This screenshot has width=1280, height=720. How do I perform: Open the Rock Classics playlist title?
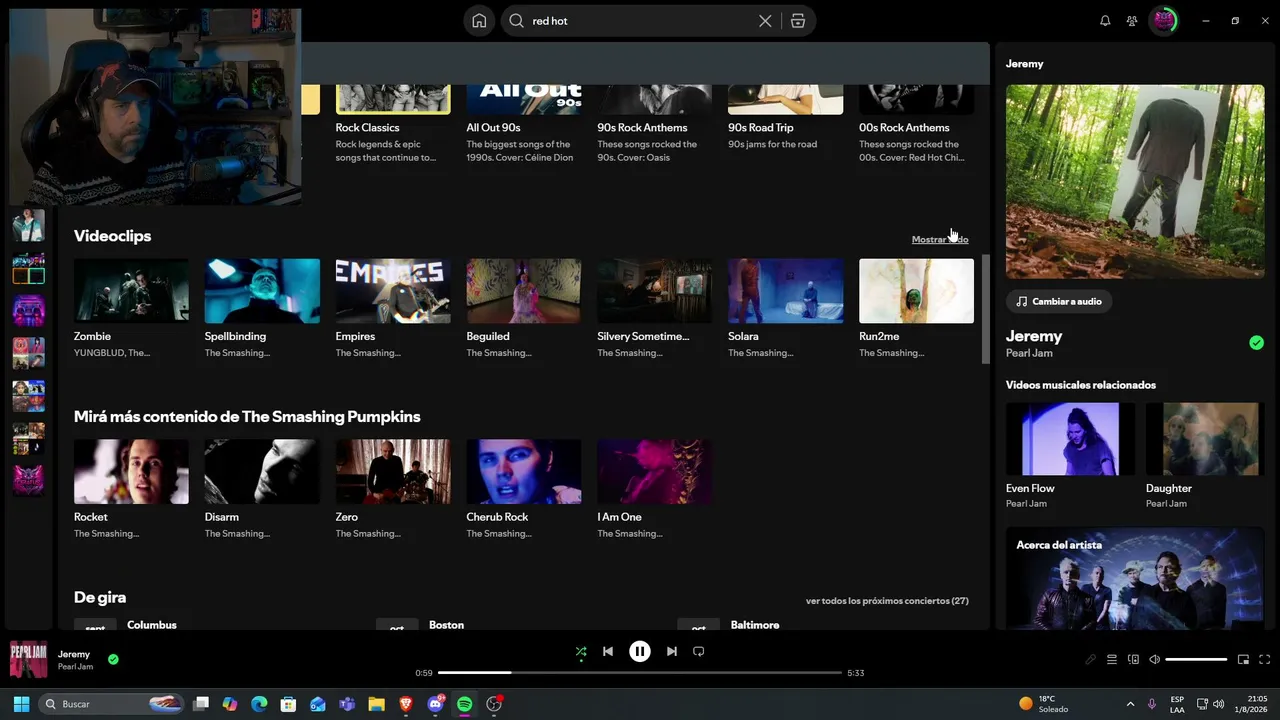pyautogui.click(x=367, y=128)
